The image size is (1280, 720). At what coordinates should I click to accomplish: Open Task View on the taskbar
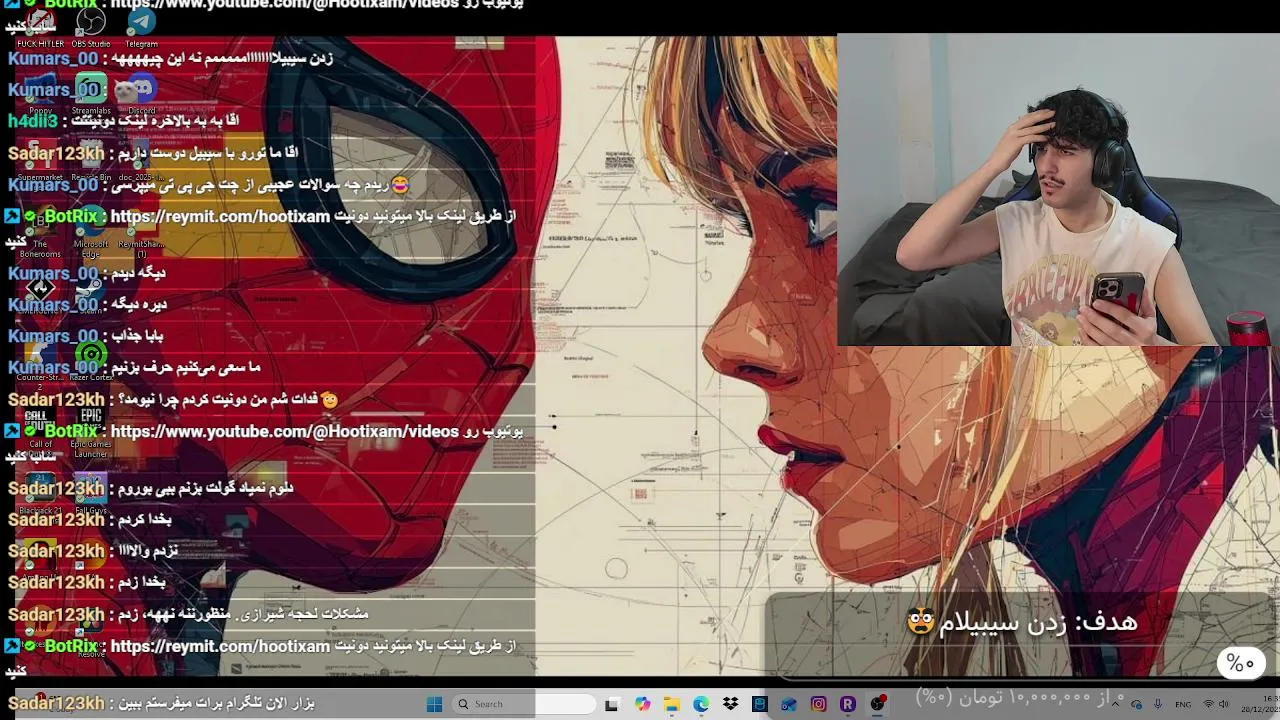coord(612,704)
